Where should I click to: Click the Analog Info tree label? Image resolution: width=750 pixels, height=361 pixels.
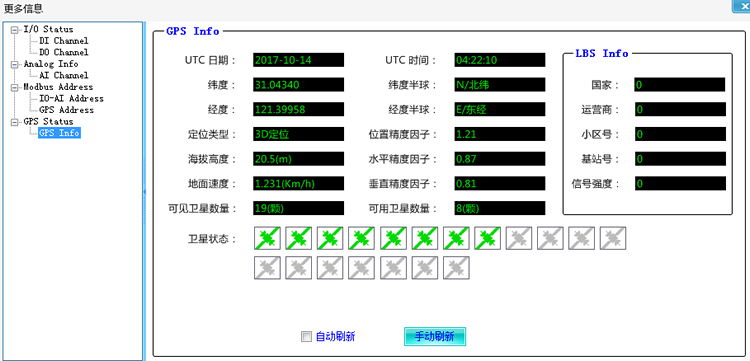(x=51, y=64)
